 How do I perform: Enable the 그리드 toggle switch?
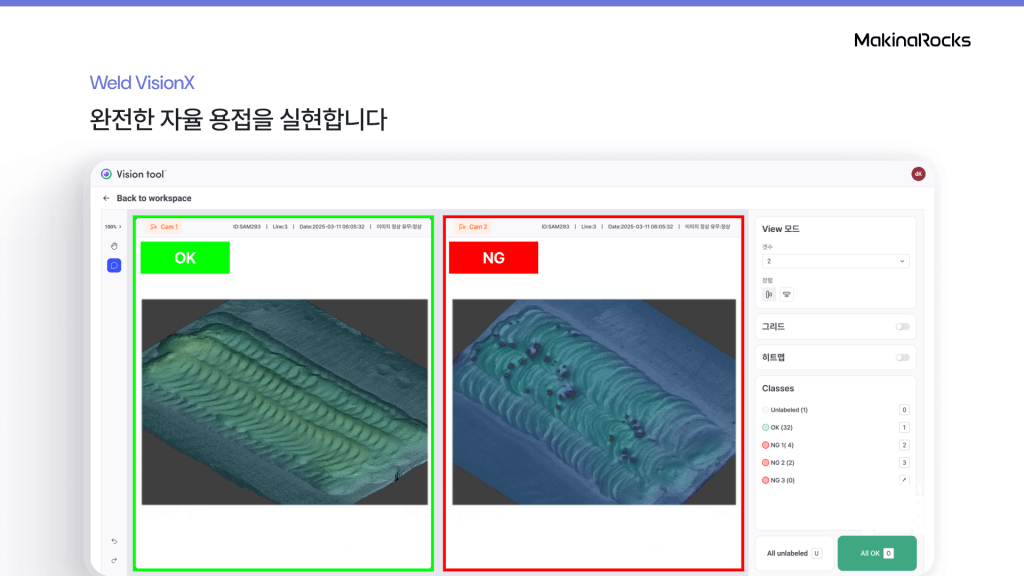pyautogui.click(x=903, y=326)
